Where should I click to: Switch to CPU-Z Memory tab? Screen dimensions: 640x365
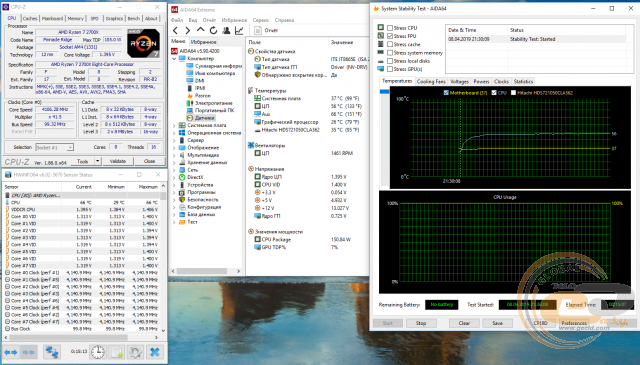pos(76,18)
